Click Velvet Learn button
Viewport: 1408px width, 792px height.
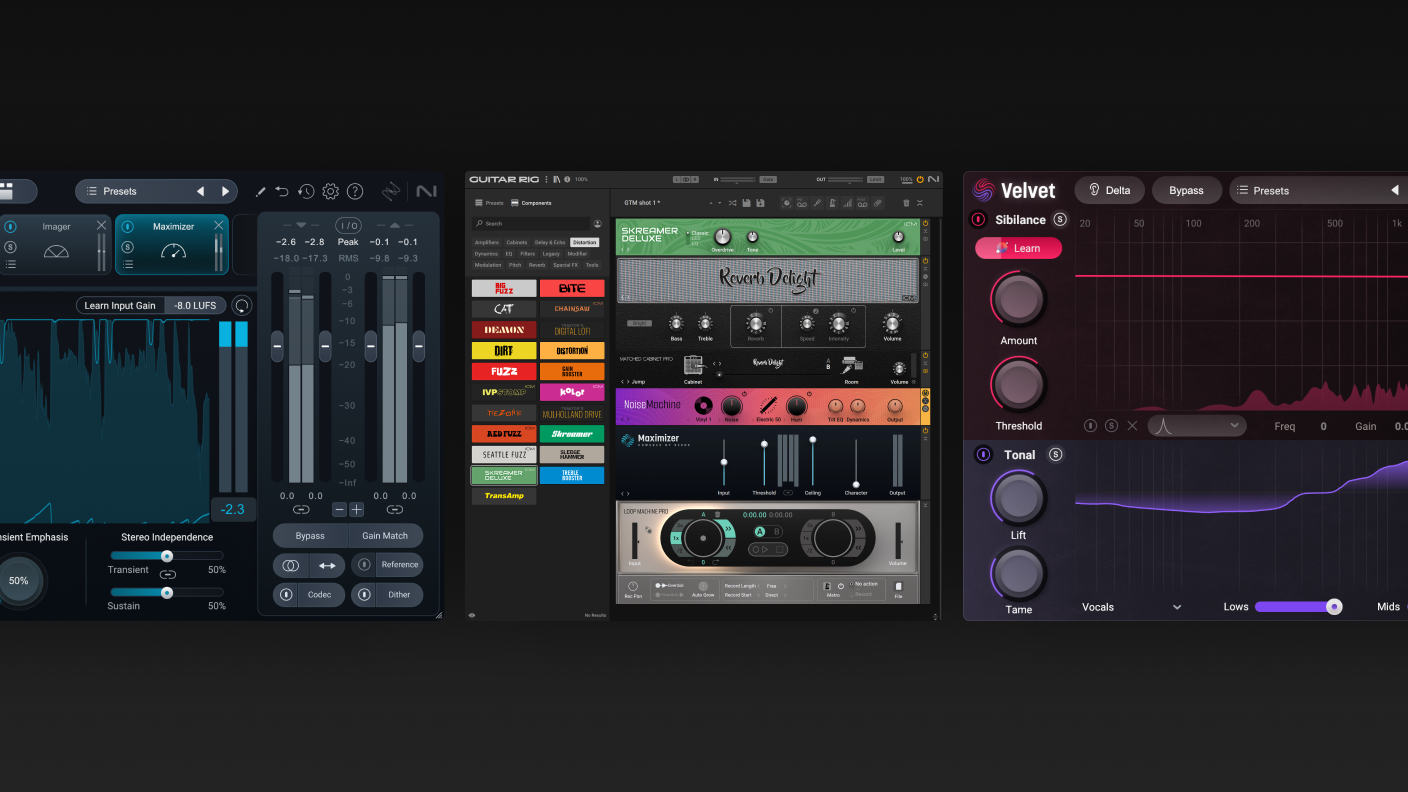[1019, 248]
